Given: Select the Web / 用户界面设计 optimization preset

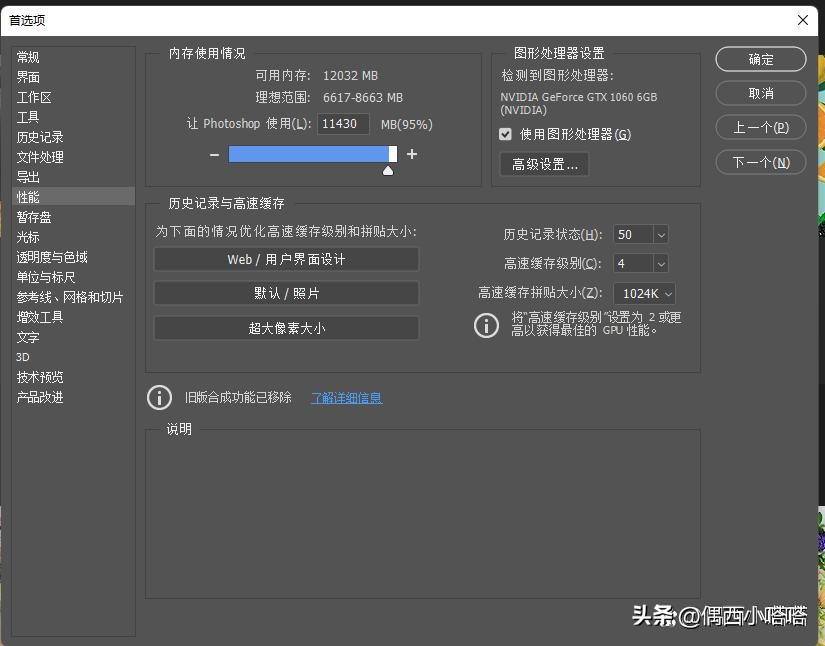Looking at the screenshot, I should click(286, 259).
